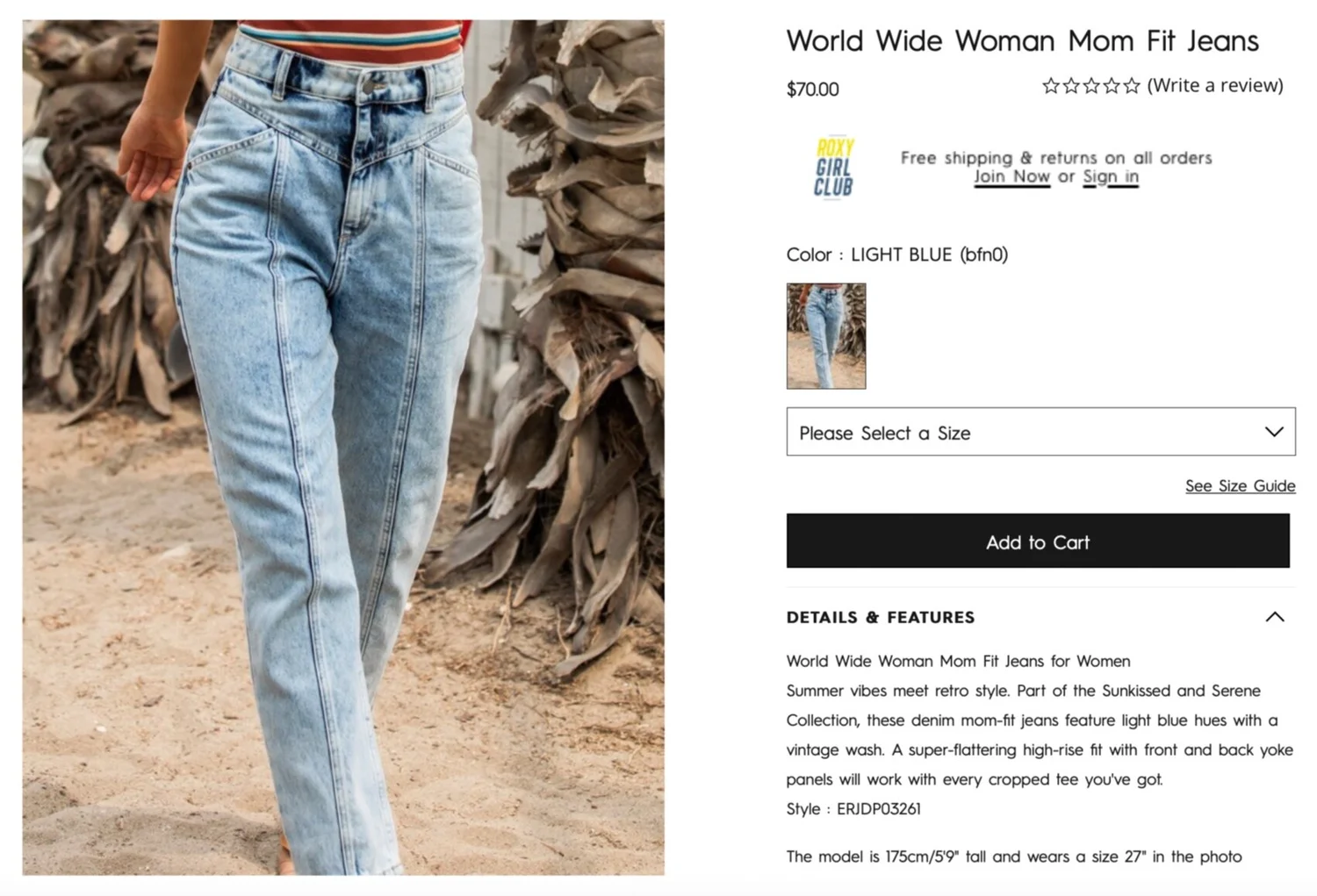Collapse Details & Features chevron
Image resolution: width=1317 pixels, height=896 pixels.
pyautogui.click(x=1275, y=617)
